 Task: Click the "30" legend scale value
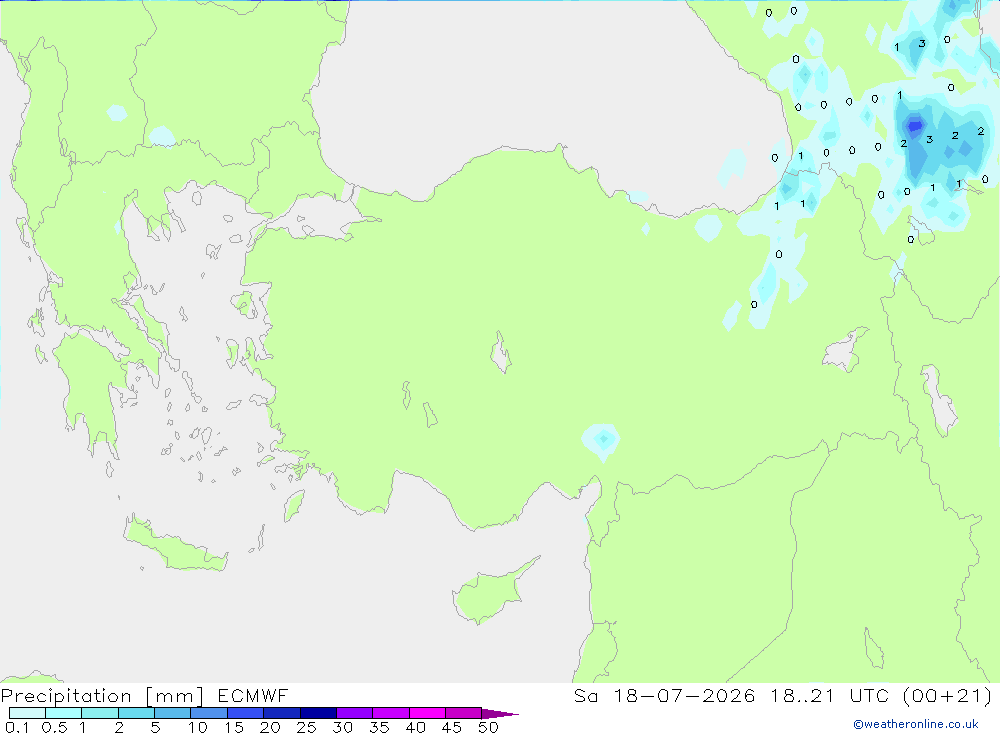[342, 727]
